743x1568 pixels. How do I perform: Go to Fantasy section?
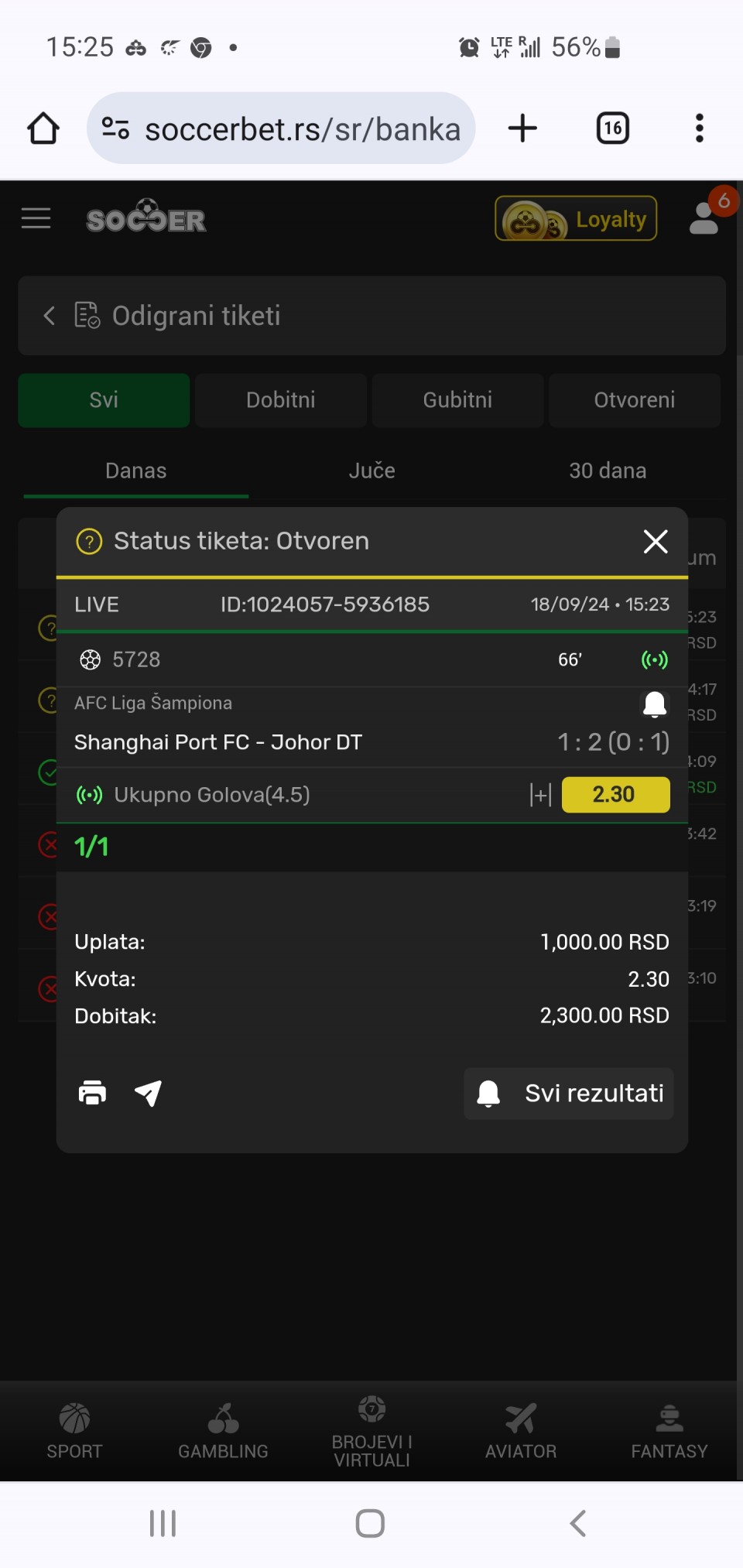(669, 1432)
